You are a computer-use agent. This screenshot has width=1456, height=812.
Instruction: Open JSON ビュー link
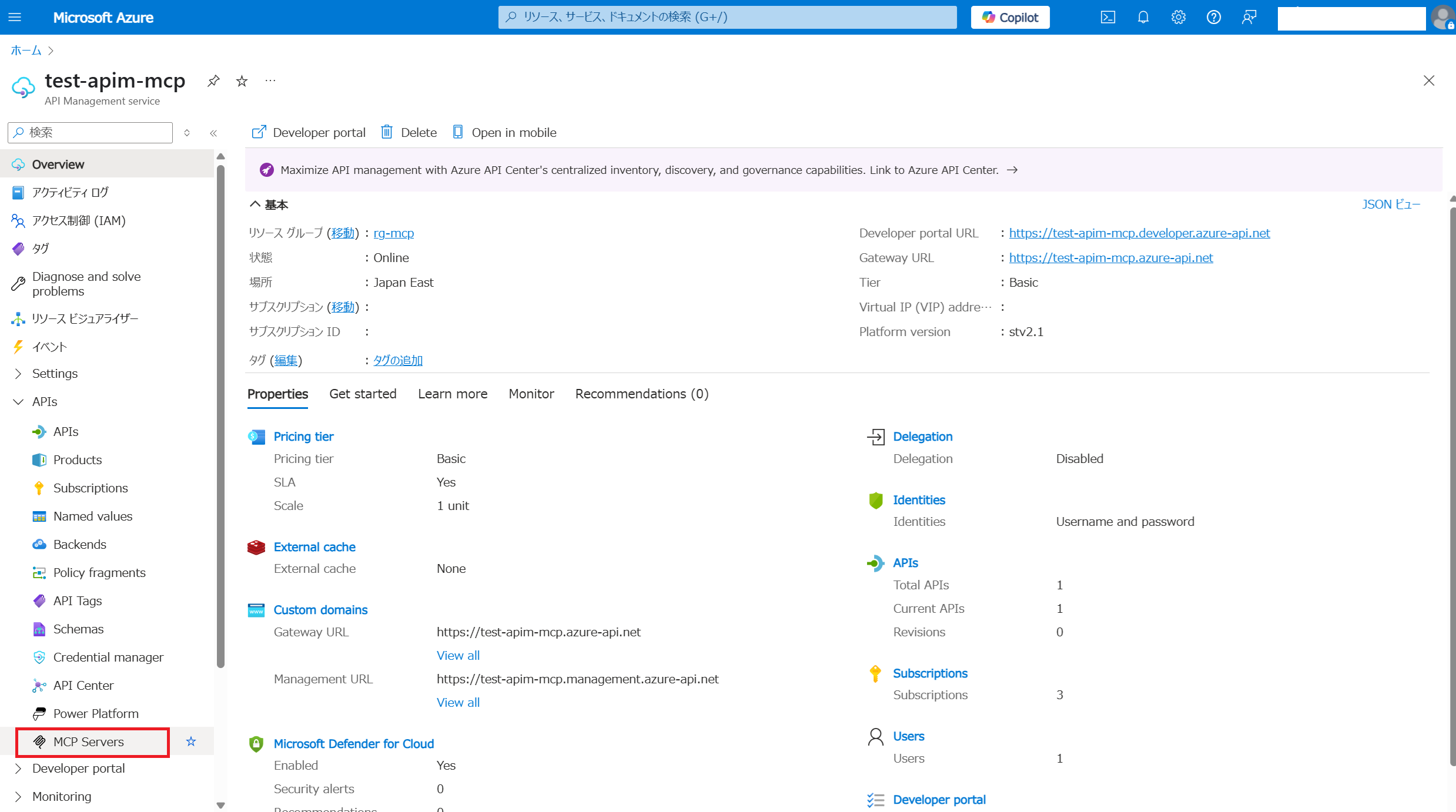pos(1391,204)
